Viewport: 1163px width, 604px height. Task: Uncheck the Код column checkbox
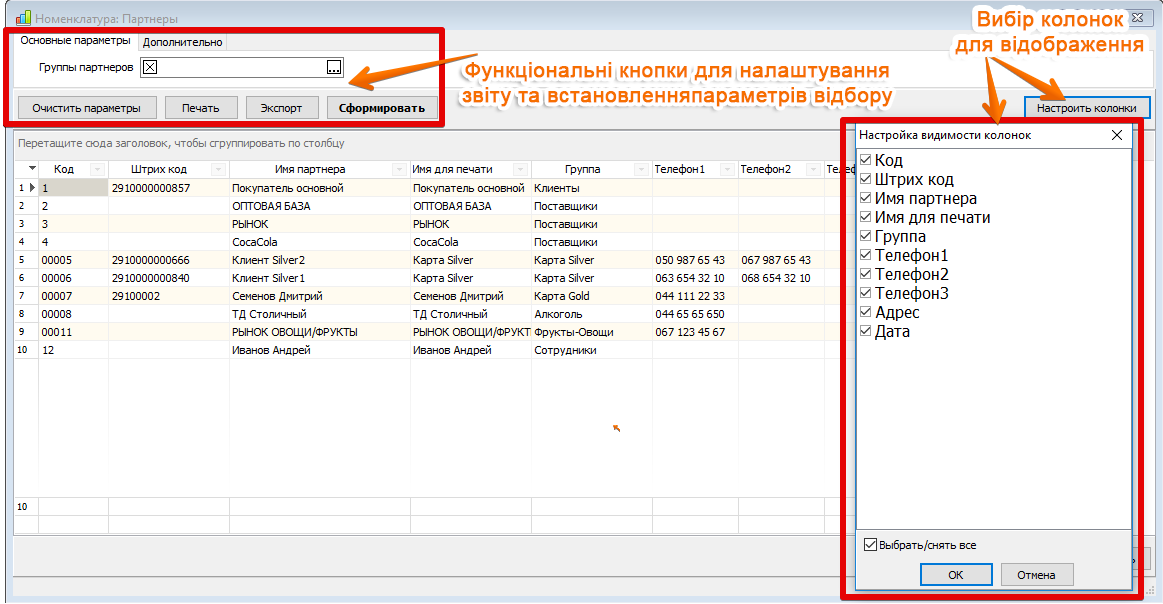tap(865, 160)
